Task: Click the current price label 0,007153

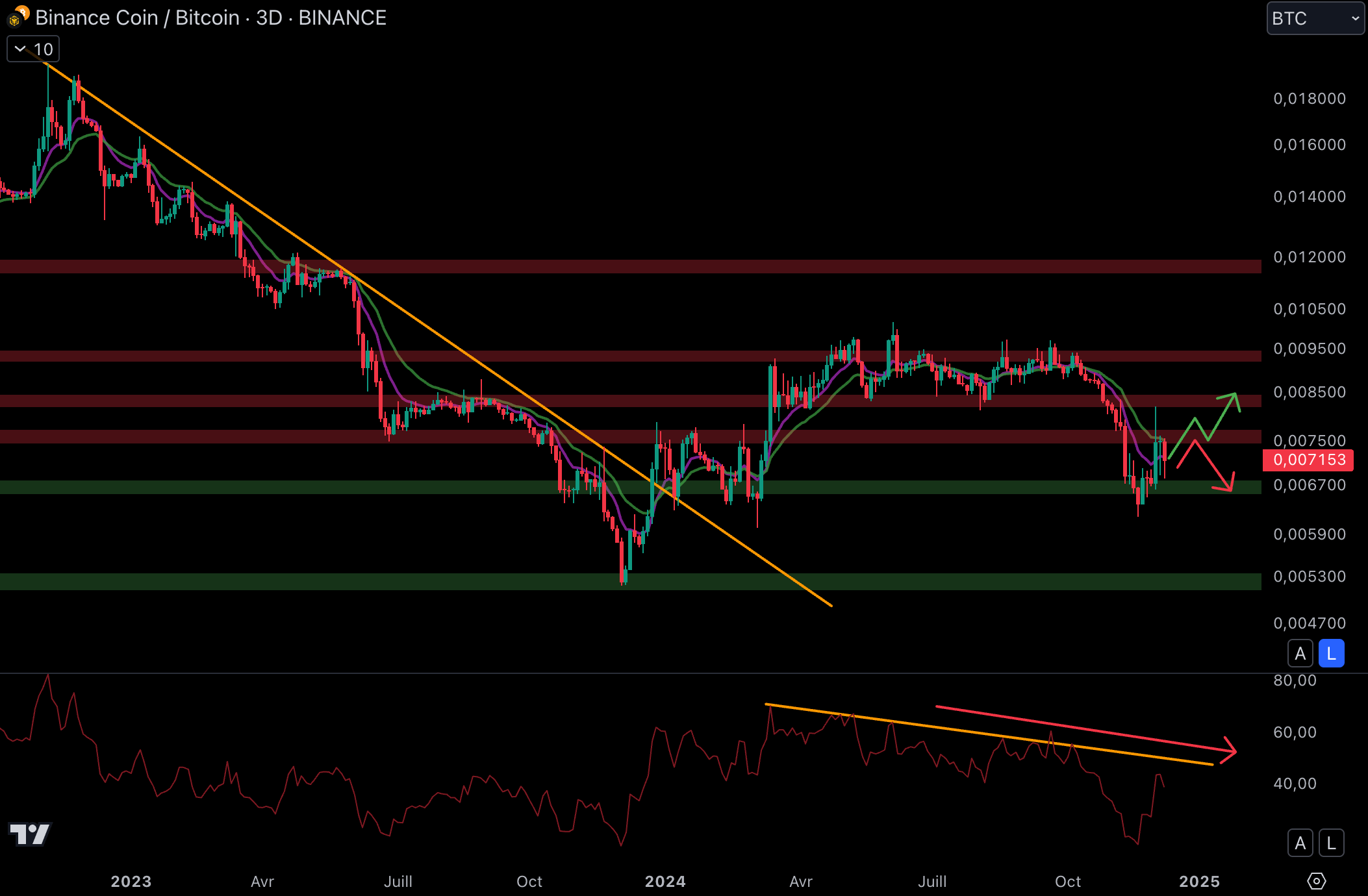Action: coord(1308,460)
